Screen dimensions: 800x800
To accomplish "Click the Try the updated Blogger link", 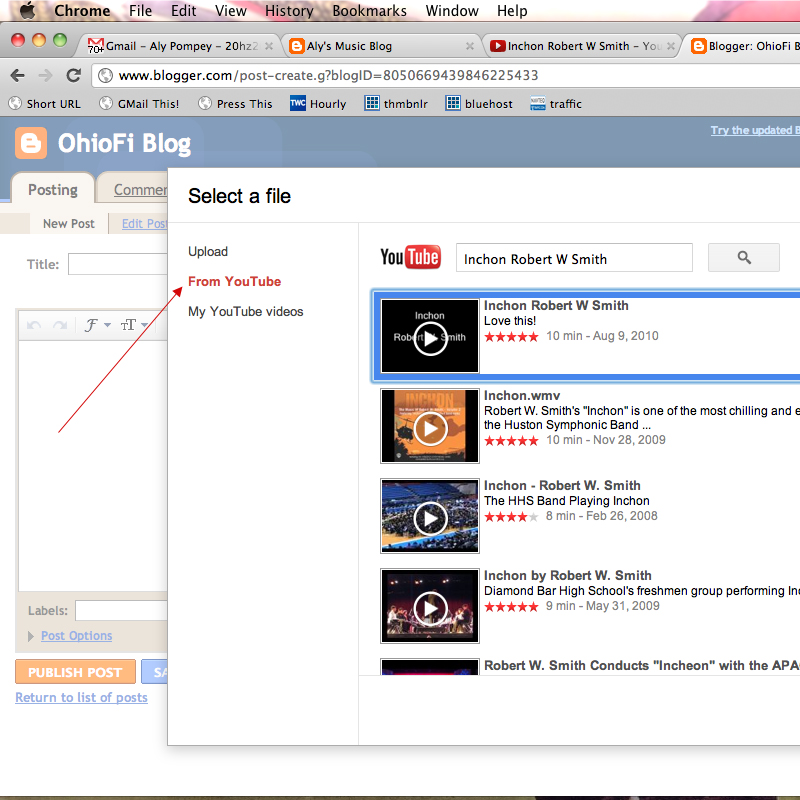I will coord(755,130).
